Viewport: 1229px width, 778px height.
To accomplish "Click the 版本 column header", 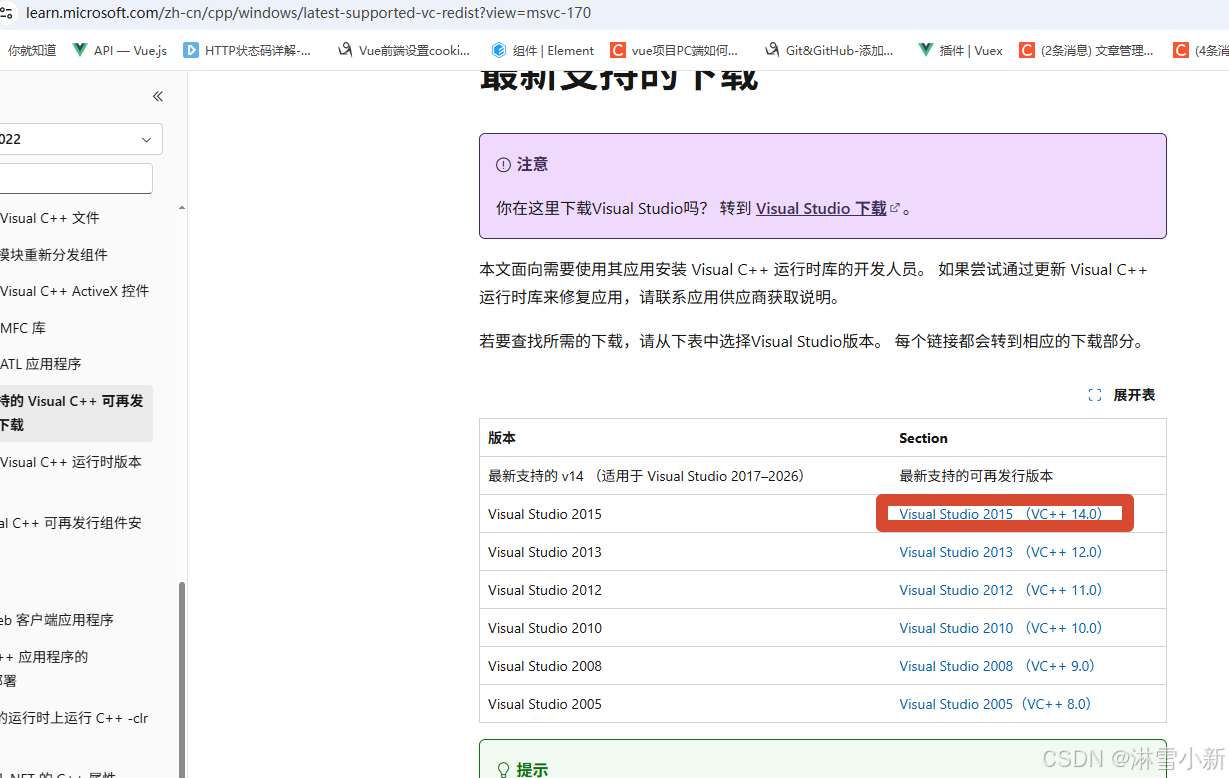I will [x=685, y=438].
